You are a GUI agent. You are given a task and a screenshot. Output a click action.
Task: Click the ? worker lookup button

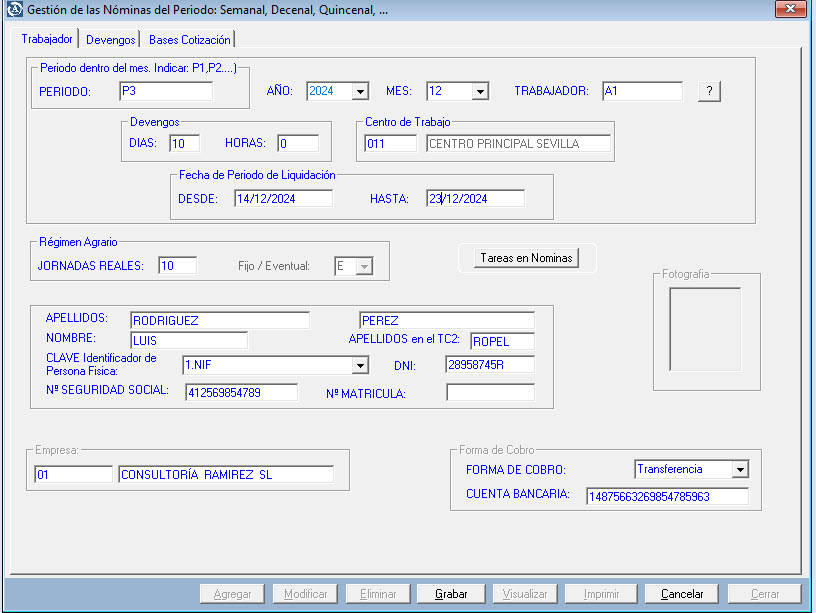(x=709, y=91)
